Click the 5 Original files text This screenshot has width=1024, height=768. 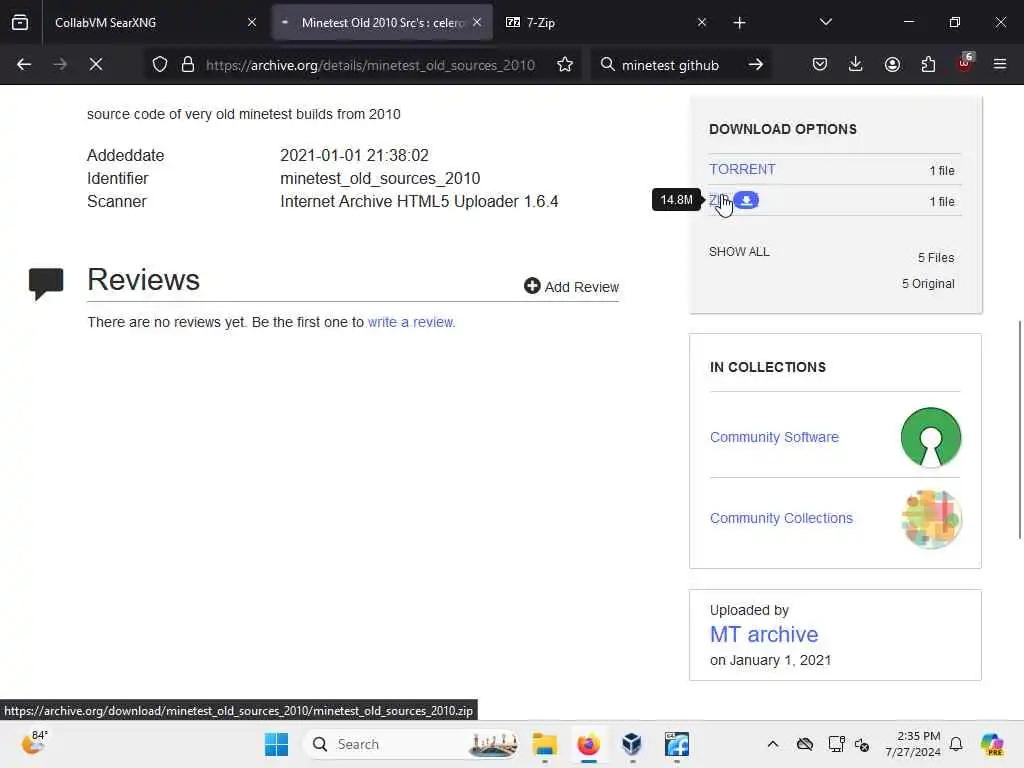tap(928, 283)
